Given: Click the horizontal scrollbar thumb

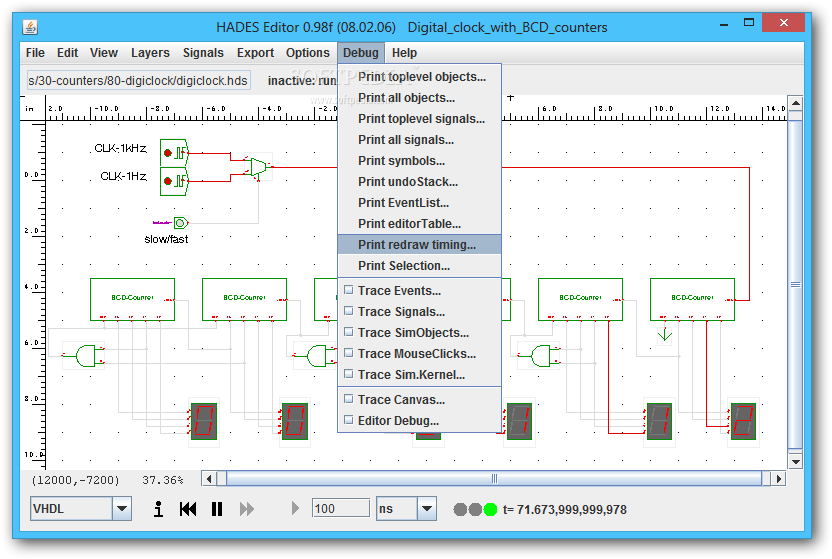Looking at the screenshot, I should pyautogui.click(x=494, y=479).
